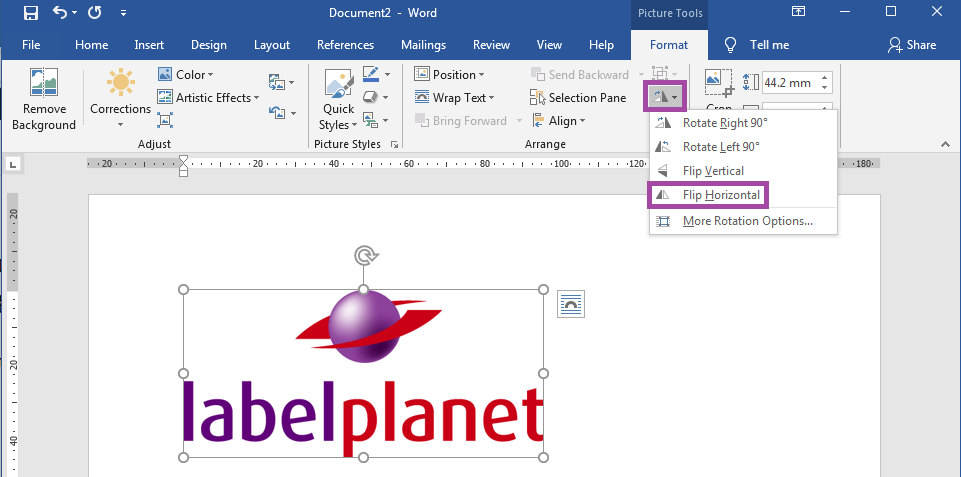Click the Save icon in the title bar
The height and width of the screenshot is (477, 961).
31,13
